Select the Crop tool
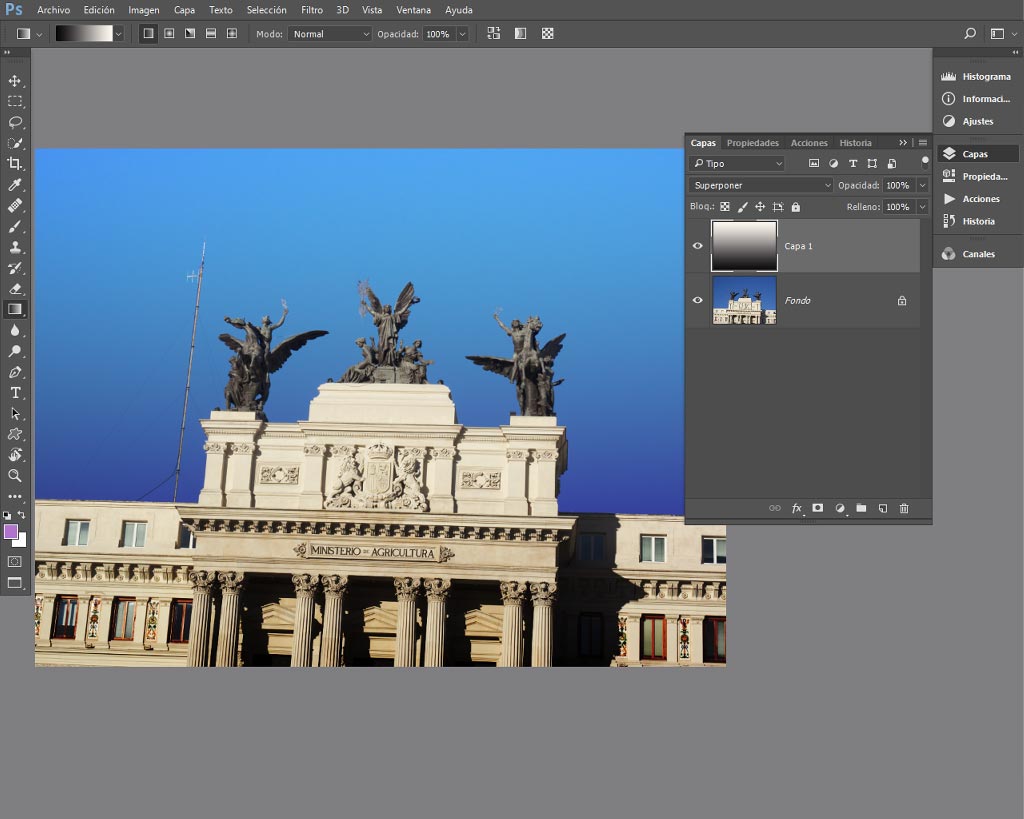Image resolution: width=1024 pixels, height=819 pixels. tap(14, 164)
